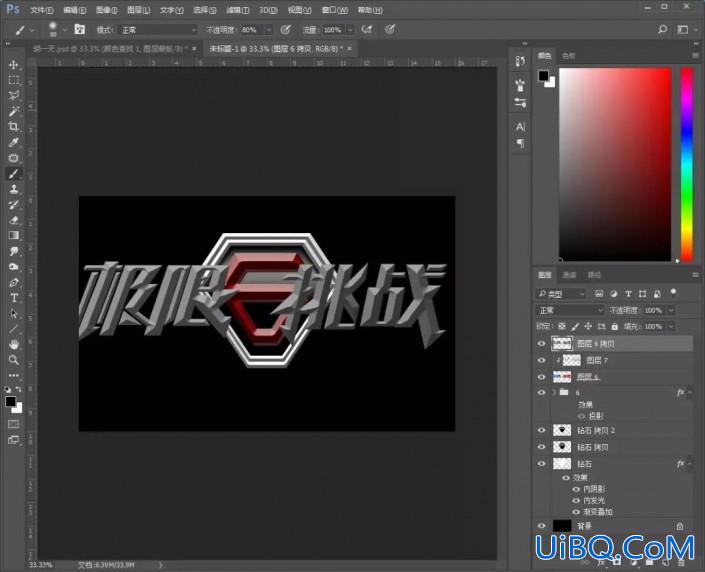Image resolution: width=705 pixels, height=572 pixels.
Task: Select the Brush tool in toolbox
Action: click(x=13, y=174)
